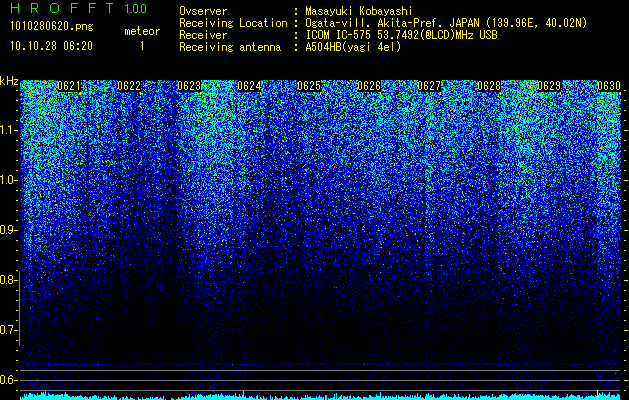Viewport: 629px width, 400px height.
Task: Click the 1.0 frequency axis label
Action: tap(9, 180)
